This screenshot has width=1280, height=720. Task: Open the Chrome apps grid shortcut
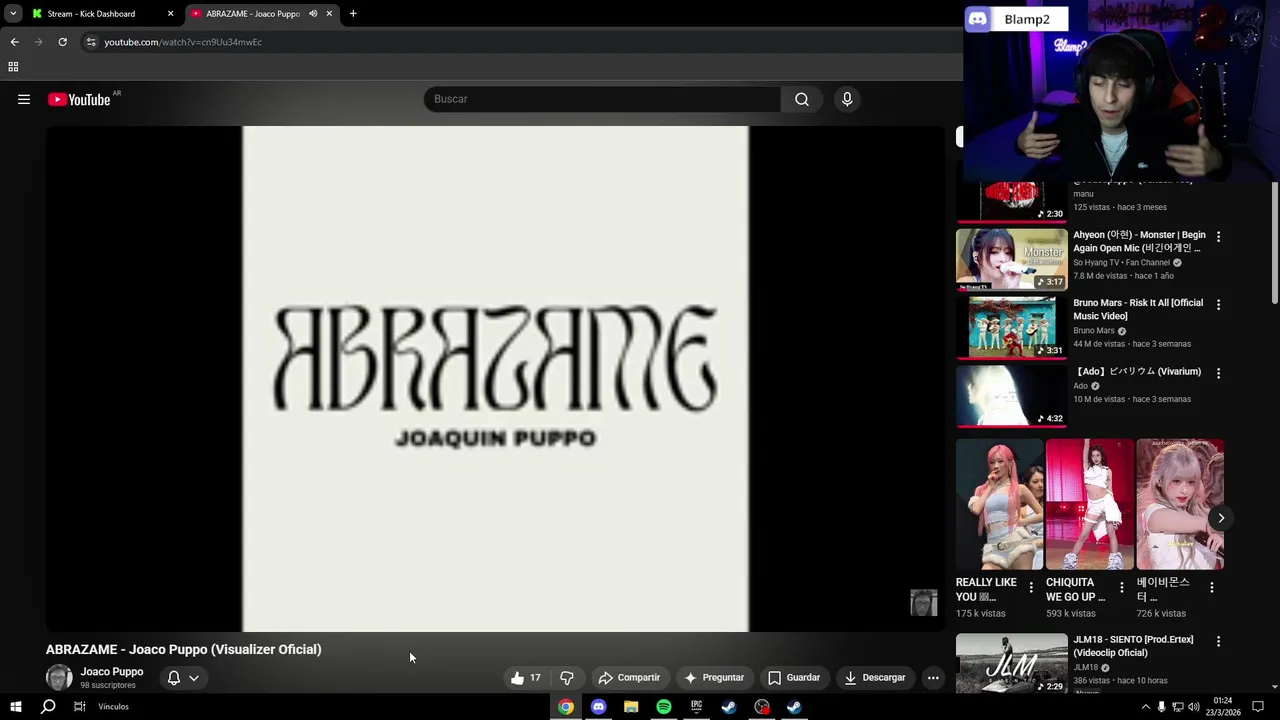13,67
